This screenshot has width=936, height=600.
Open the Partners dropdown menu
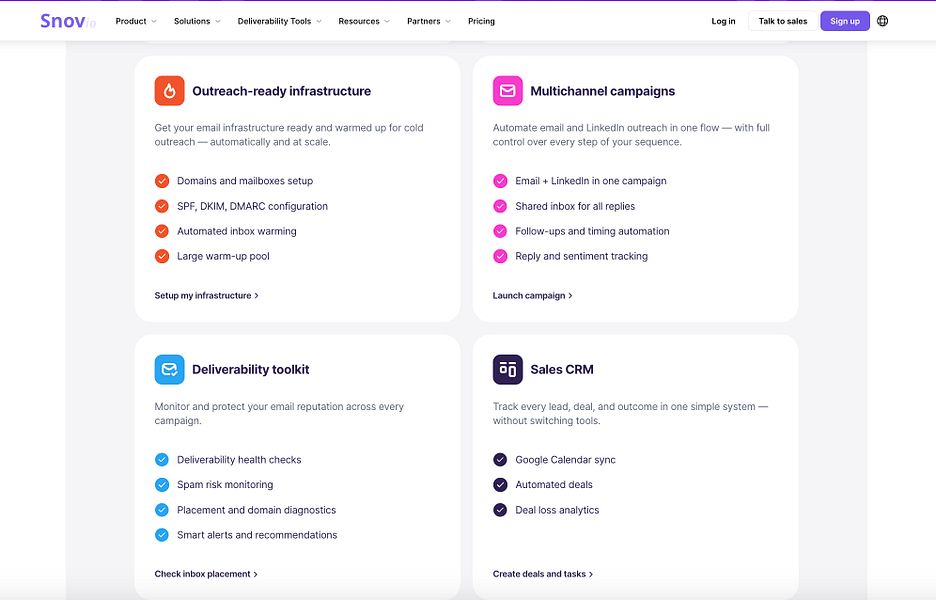point(429,21)
